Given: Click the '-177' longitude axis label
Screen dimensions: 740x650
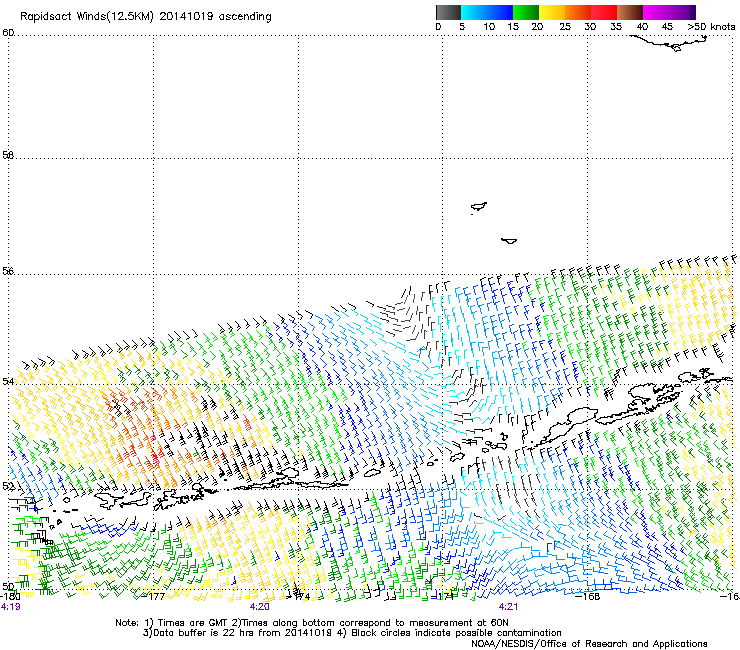Looking at the screenshot, I should click(154, 597).
